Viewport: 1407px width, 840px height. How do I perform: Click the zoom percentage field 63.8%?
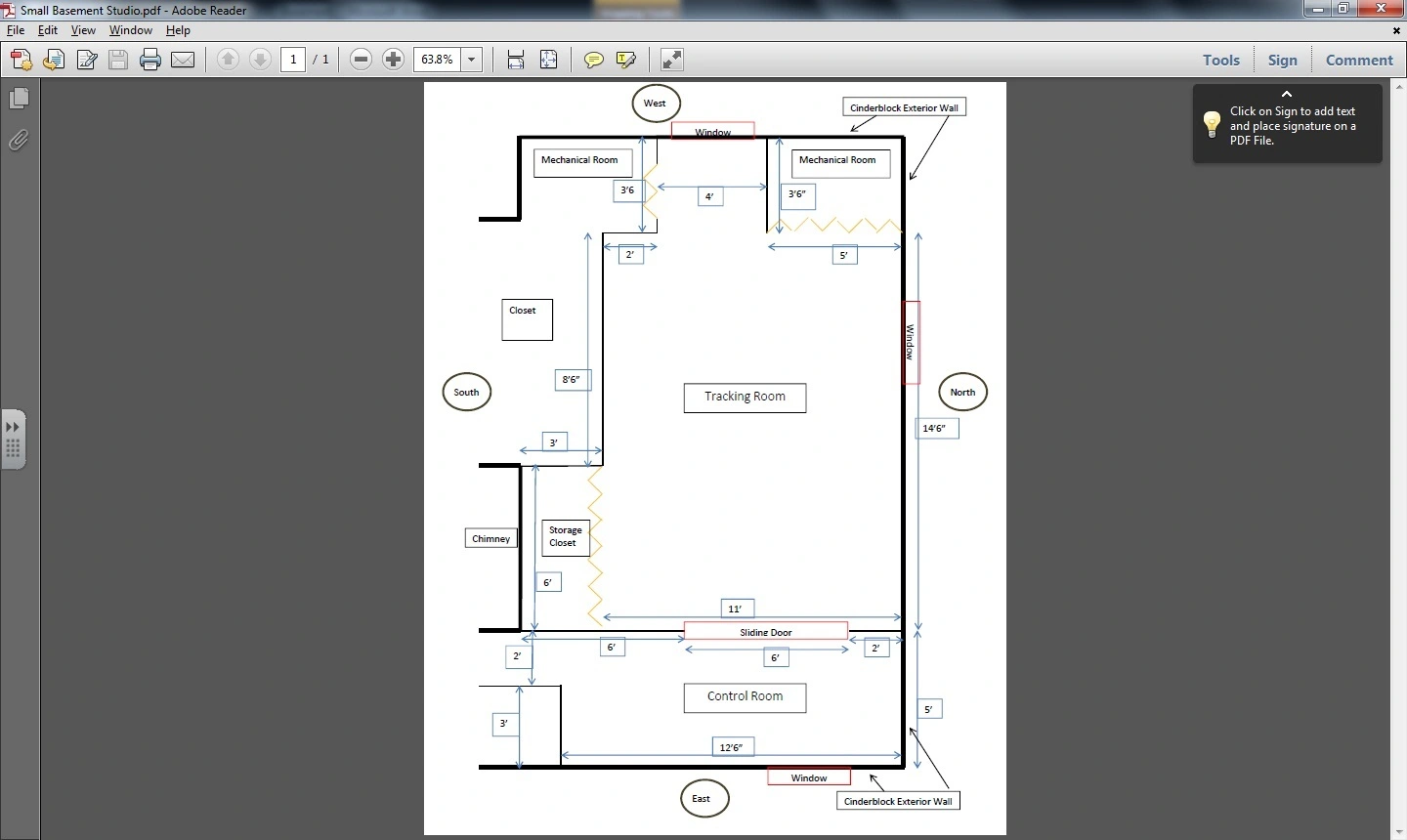(x=437, y=60)
